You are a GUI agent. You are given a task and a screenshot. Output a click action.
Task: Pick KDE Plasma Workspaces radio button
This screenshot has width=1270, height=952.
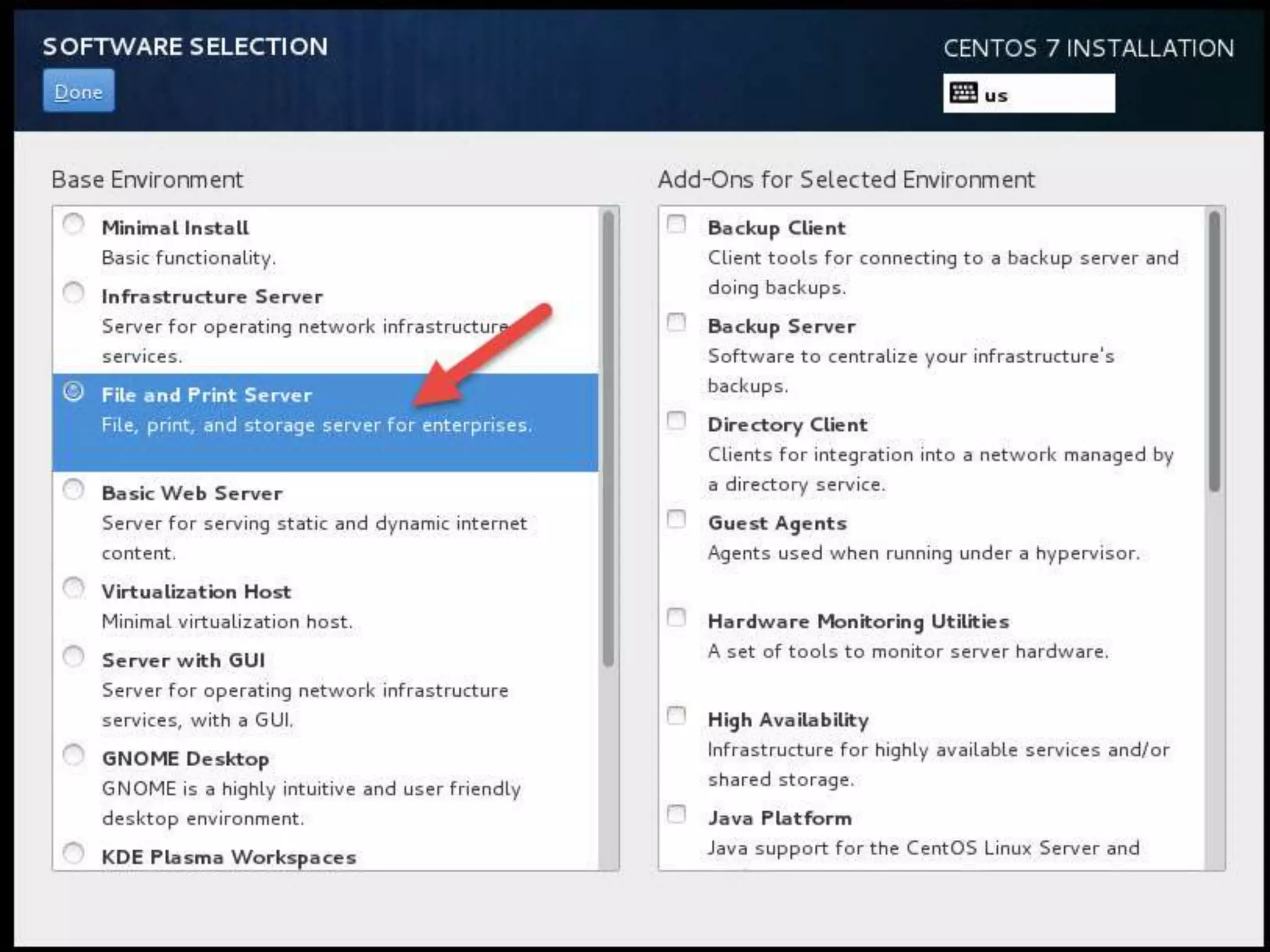click(73, 853)
